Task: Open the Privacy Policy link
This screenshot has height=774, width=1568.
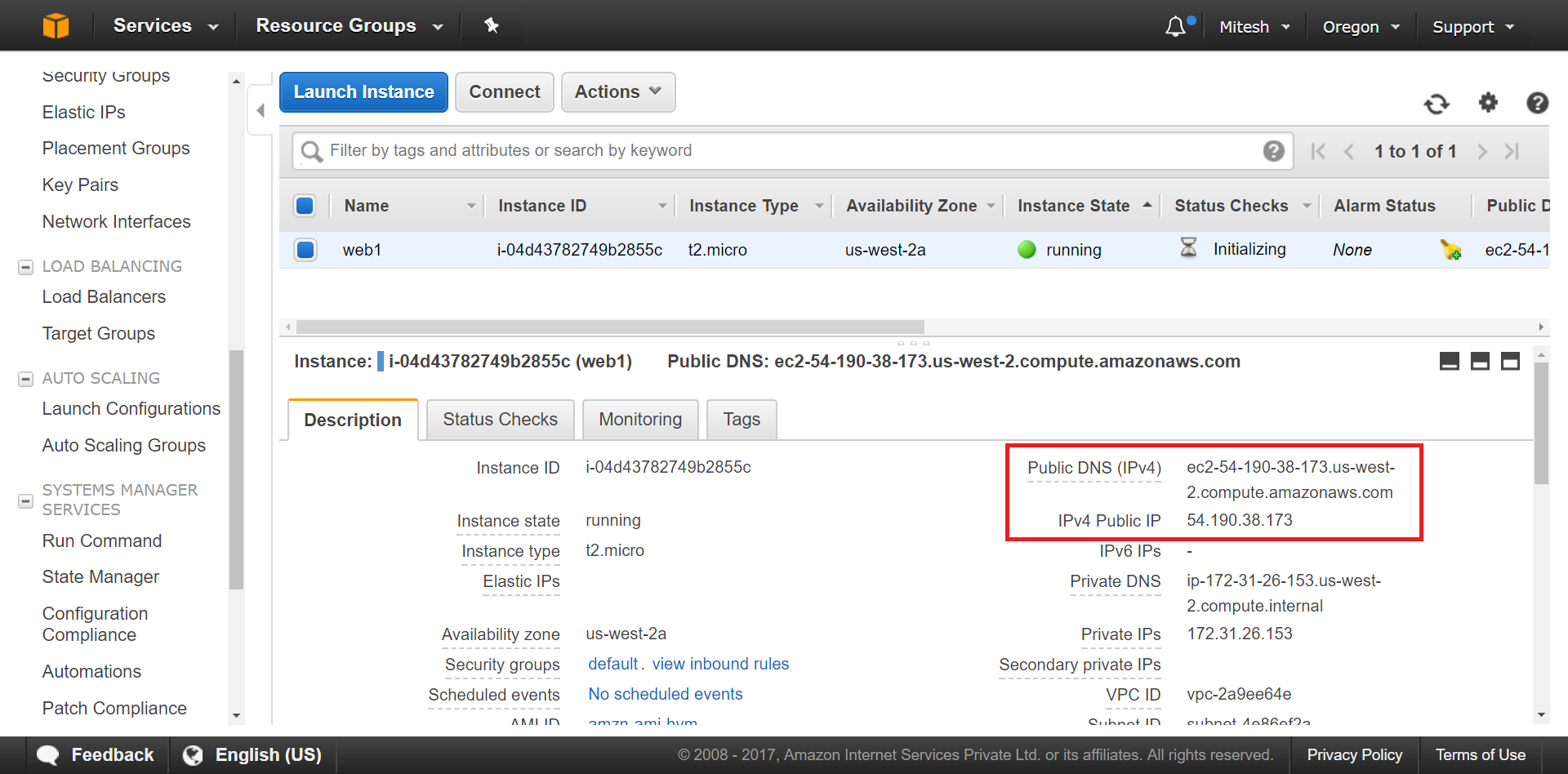Action: point(1354,755)
